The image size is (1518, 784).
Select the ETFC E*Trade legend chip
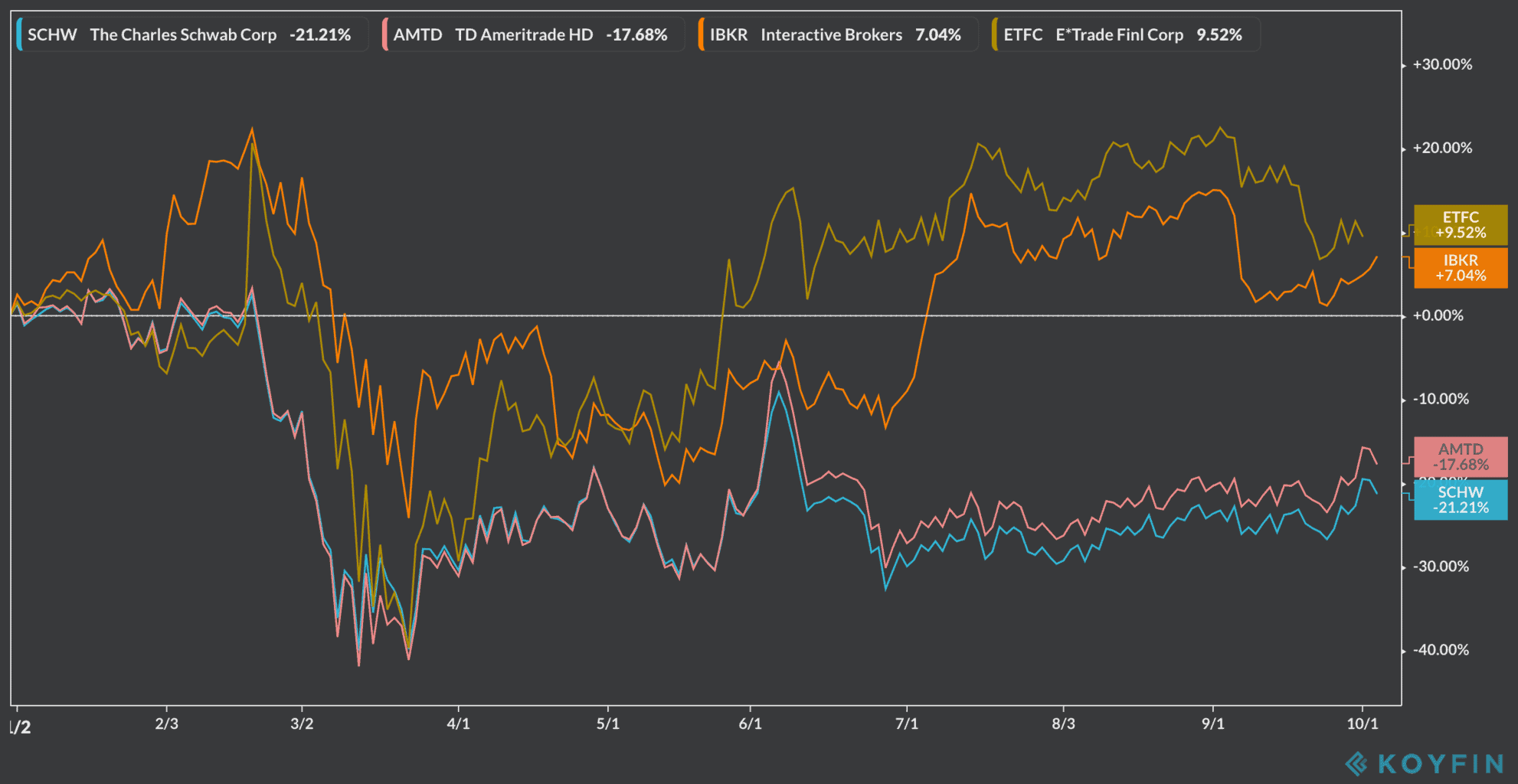(1126, 34)
